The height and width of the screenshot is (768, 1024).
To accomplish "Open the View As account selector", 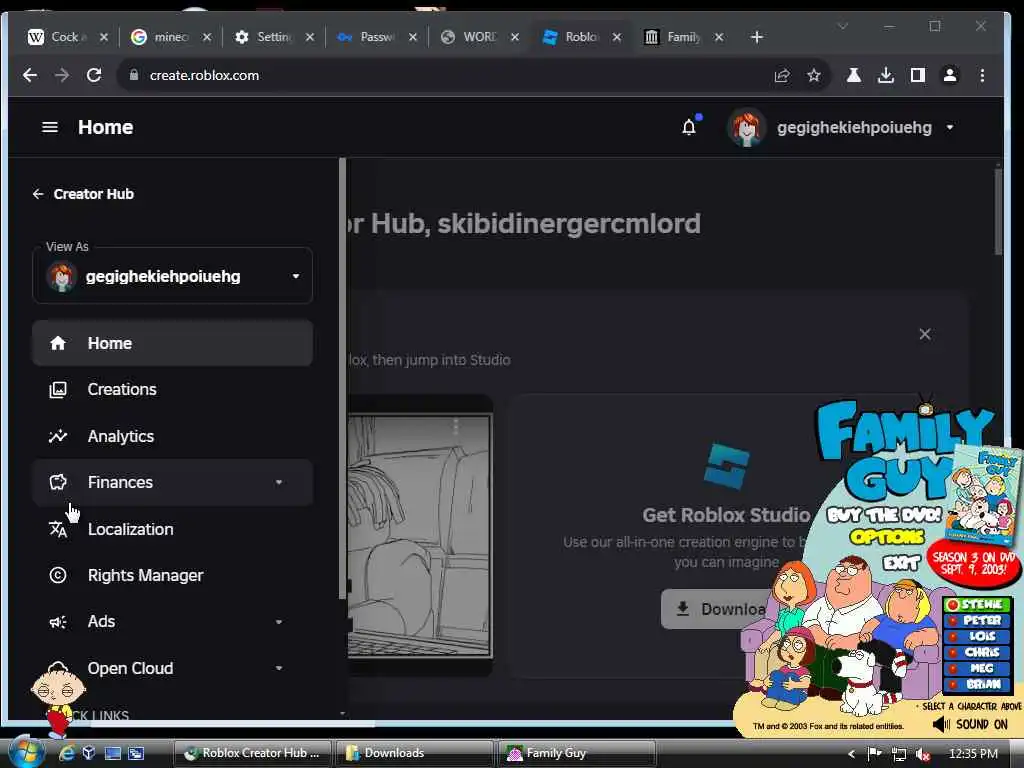I will (172, 276).
